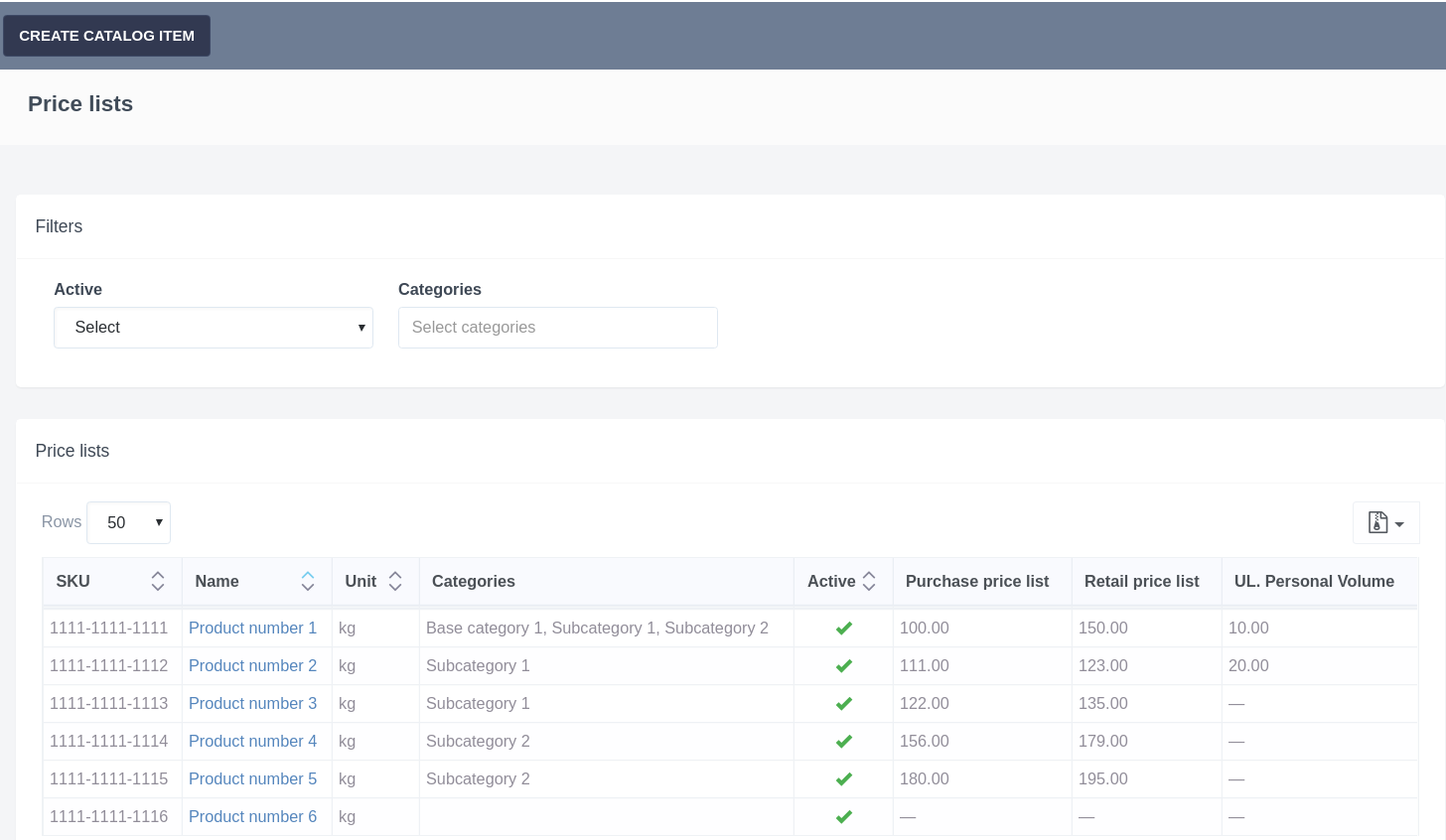Open the Rows per page dropdown

coord(128,523)
